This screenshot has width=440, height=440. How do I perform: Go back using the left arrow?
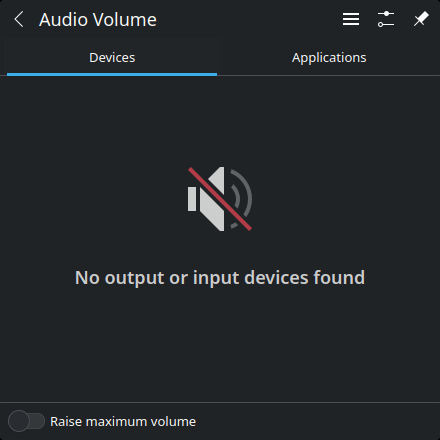click(x=19, y=19)
